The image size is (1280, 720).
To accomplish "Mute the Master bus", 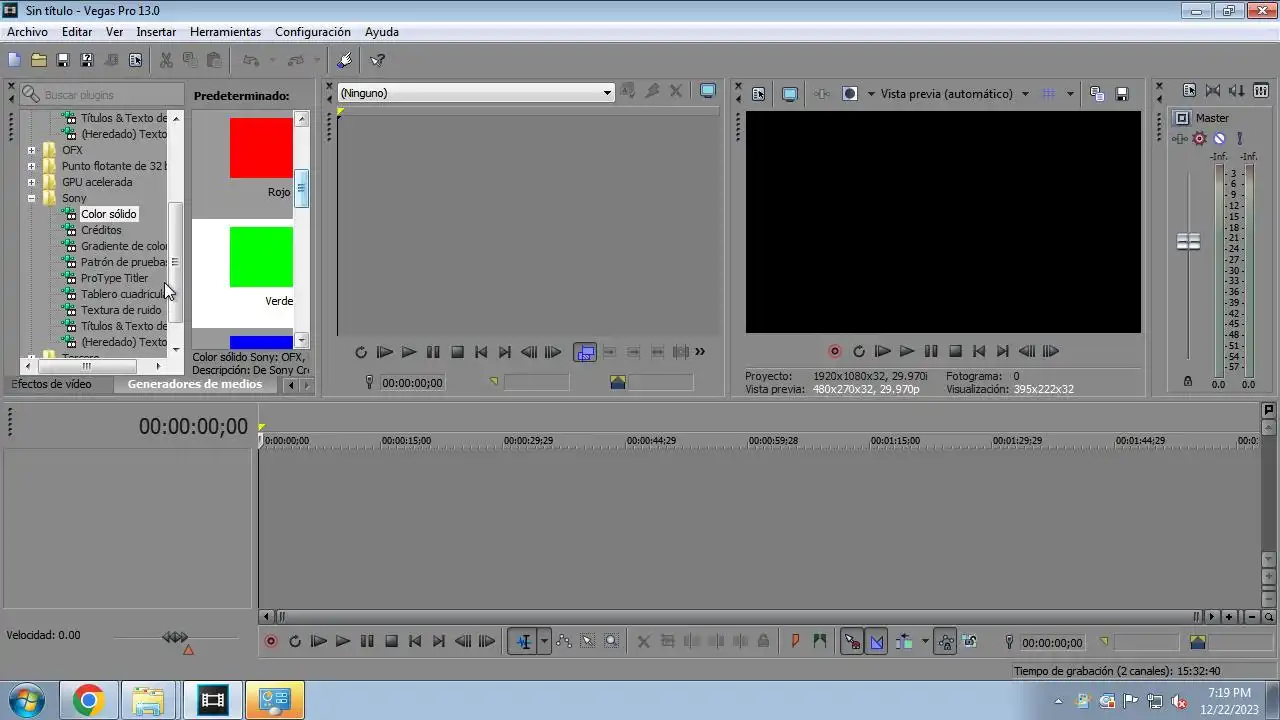I will tap(1219, 138).
